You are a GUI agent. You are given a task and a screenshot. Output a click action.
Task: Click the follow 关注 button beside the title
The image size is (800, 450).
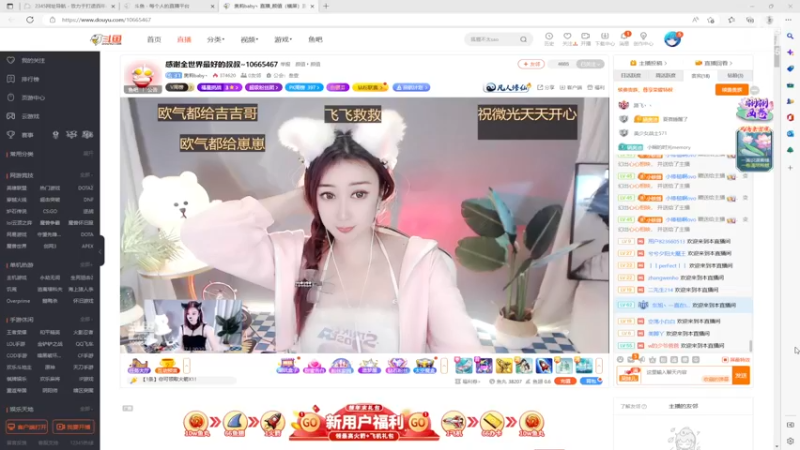point(531,64)
